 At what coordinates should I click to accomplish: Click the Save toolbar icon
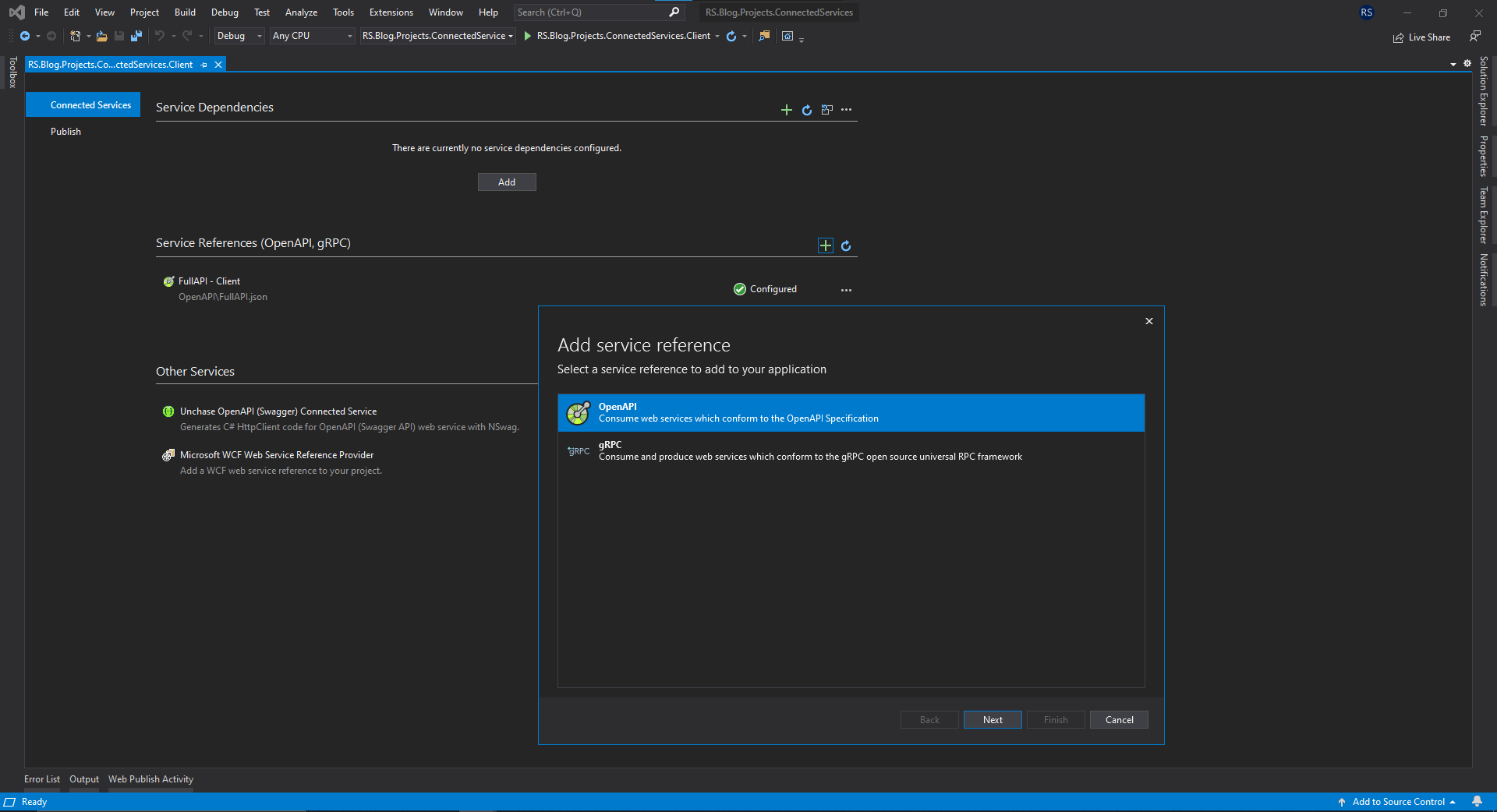point(119,36)
